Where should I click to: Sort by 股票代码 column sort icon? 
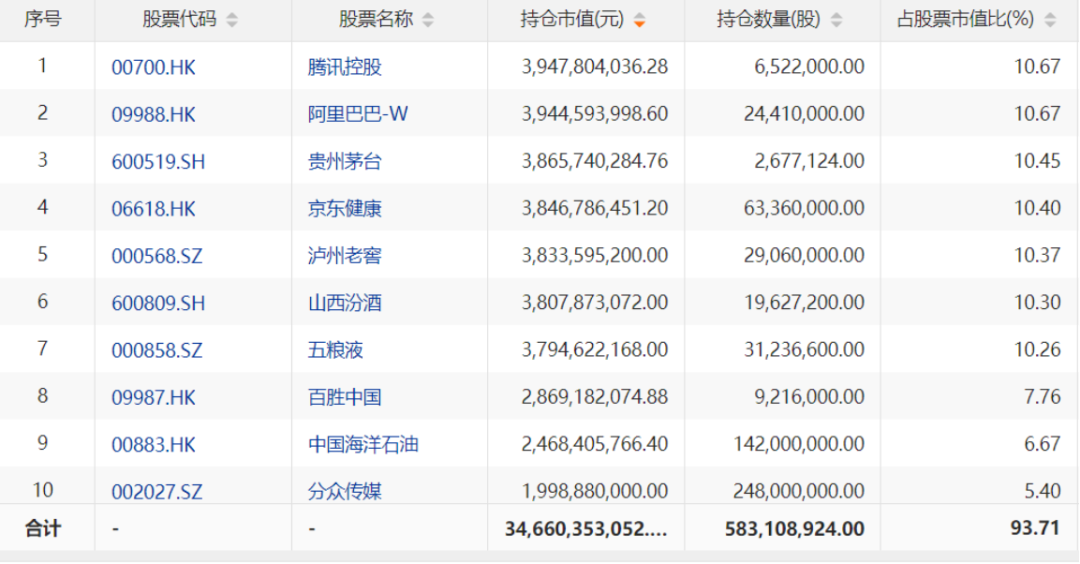(232, 20)
